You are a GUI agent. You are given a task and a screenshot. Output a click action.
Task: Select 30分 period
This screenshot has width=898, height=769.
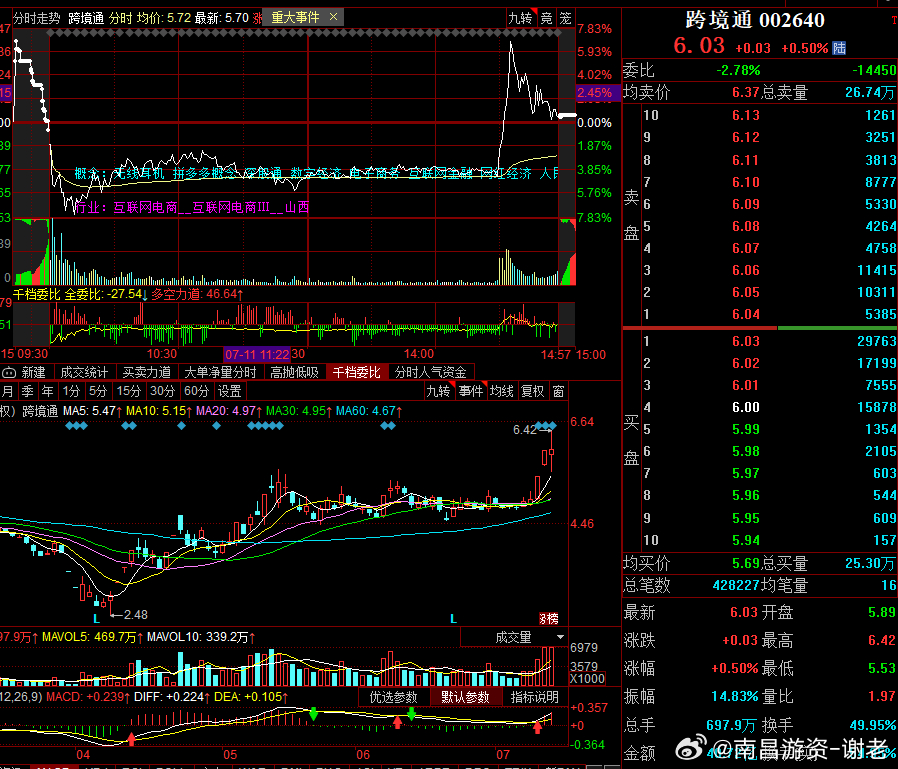[162, 391]
